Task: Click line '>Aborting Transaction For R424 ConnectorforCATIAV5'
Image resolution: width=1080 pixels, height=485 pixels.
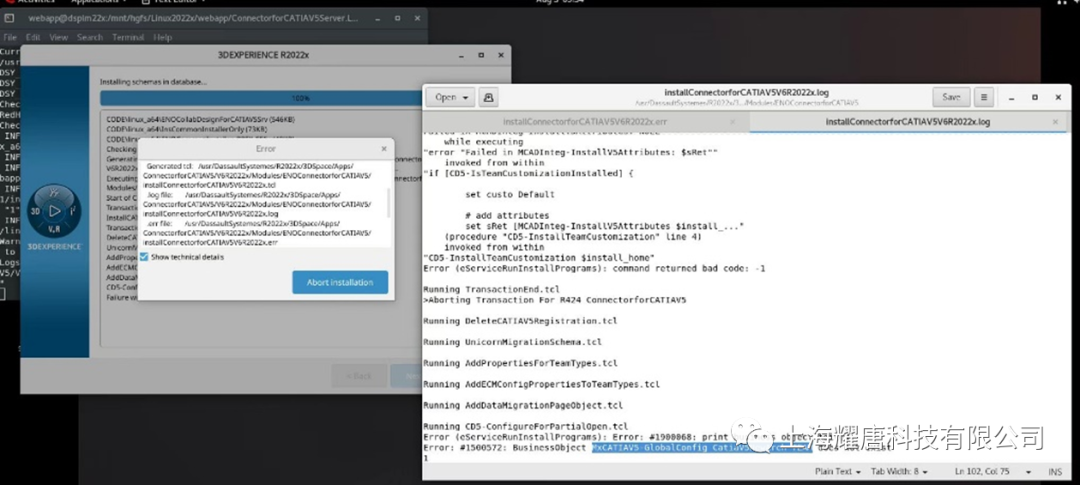Action: 554,300
